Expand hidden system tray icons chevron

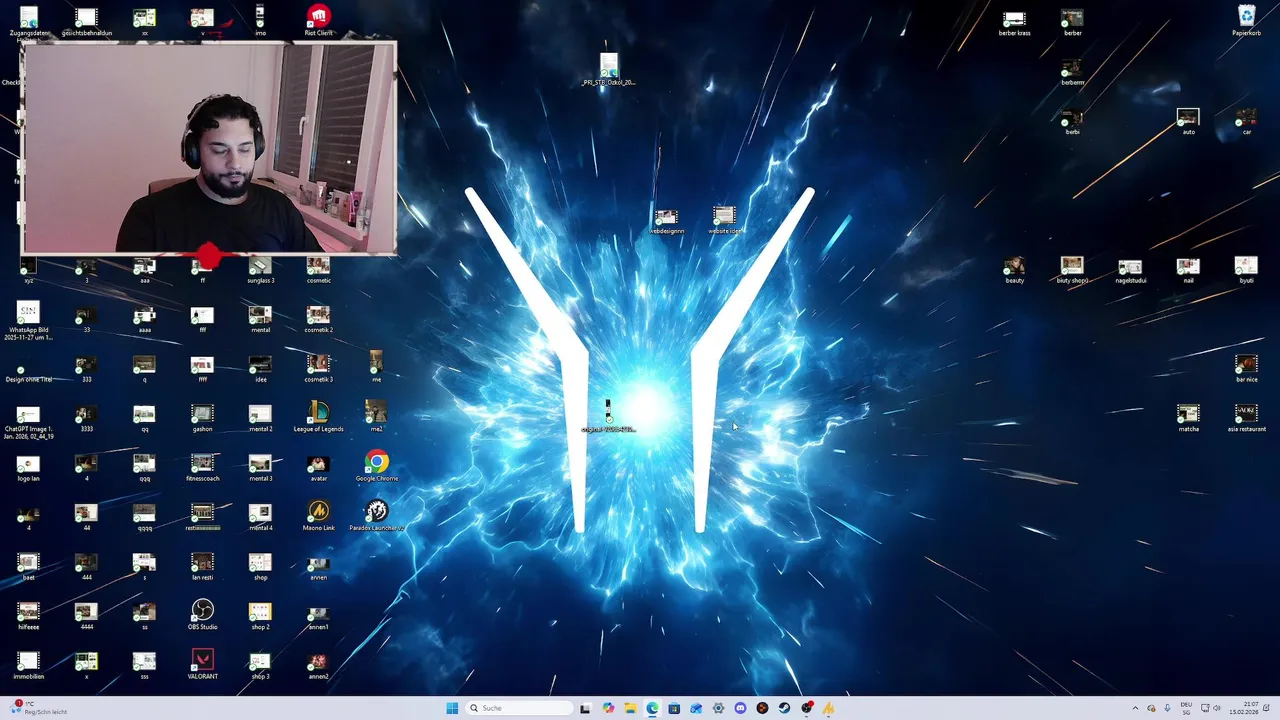coord(1135,708)
